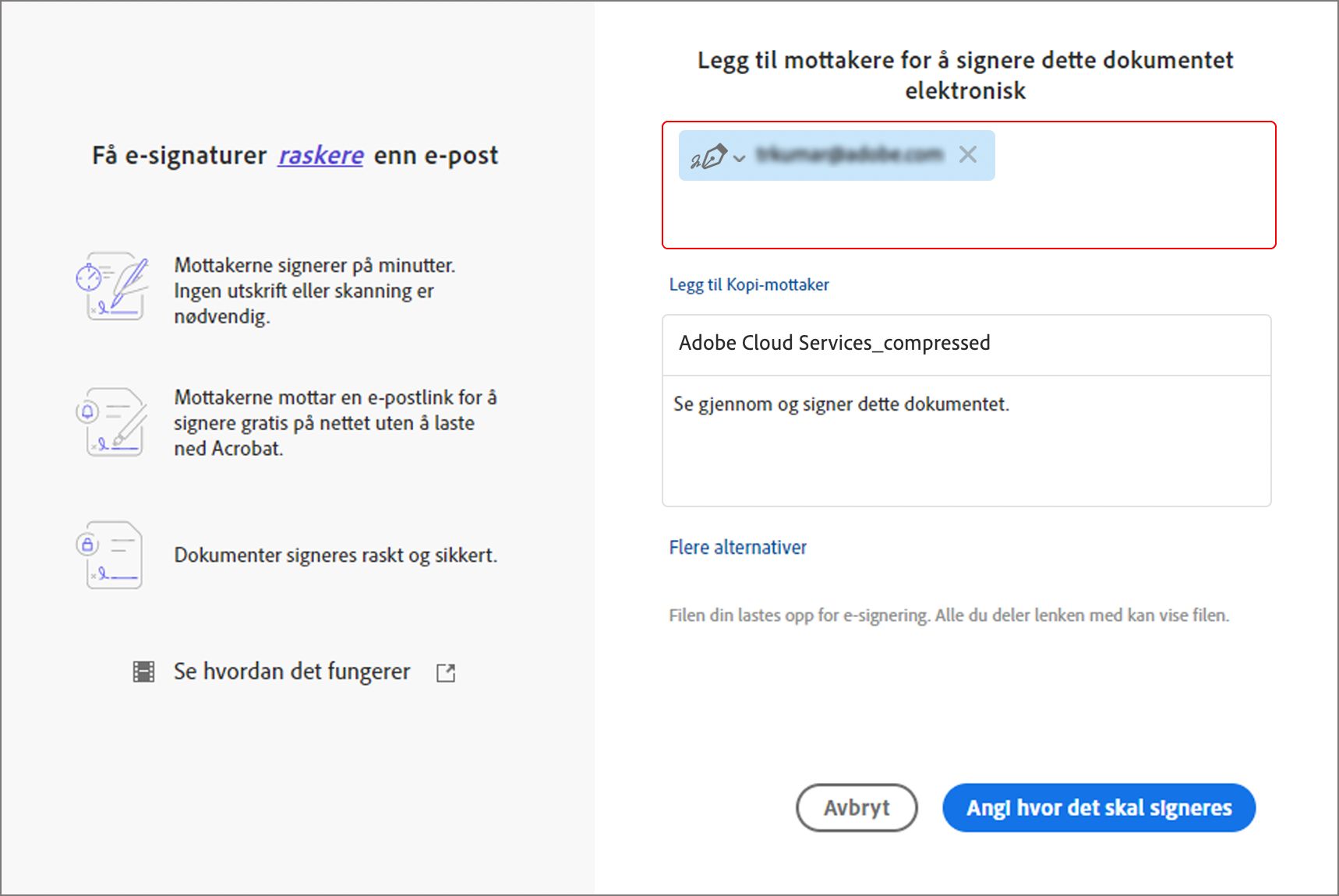Expand the recipient role dropdown arrow
Viewport: 1339px width, 896px height.
point(738,158)
